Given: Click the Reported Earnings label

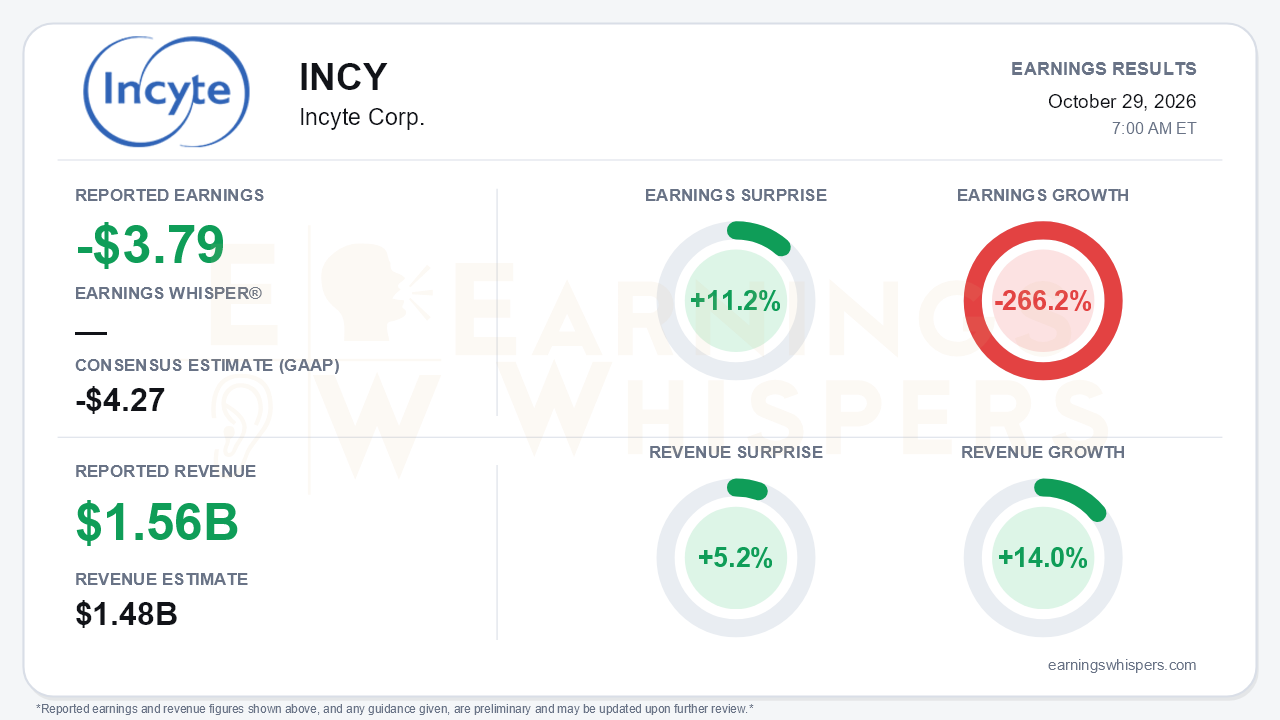Looking at the screenshot, I should click(x=170, y=195).
